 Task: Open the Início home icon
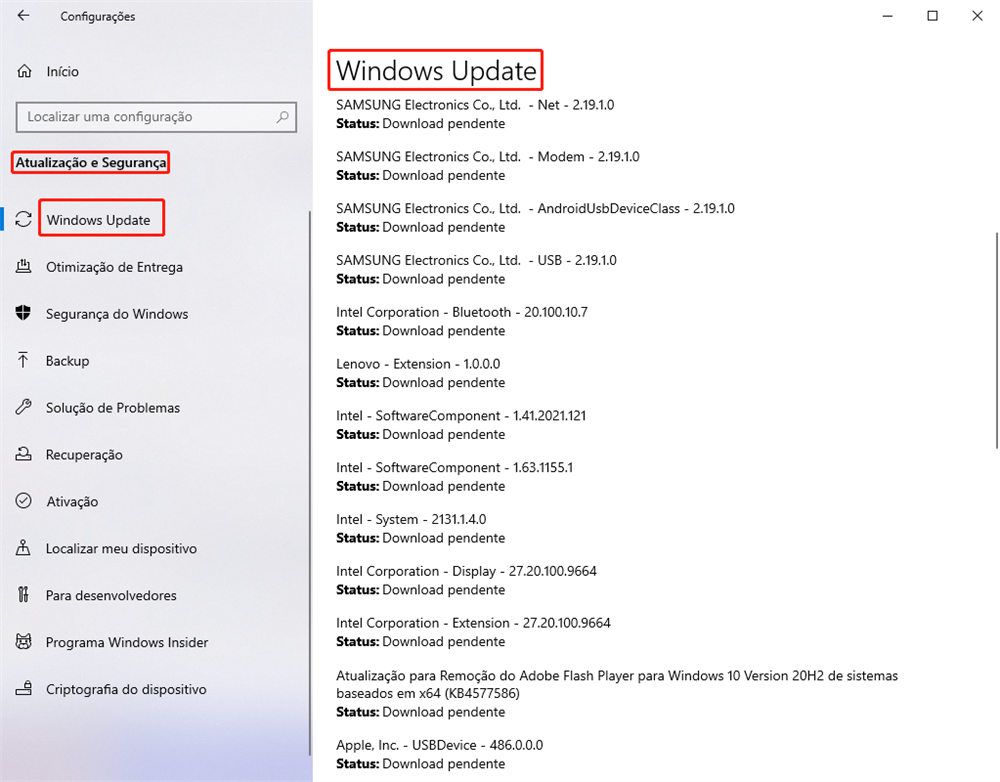(24, 71)
